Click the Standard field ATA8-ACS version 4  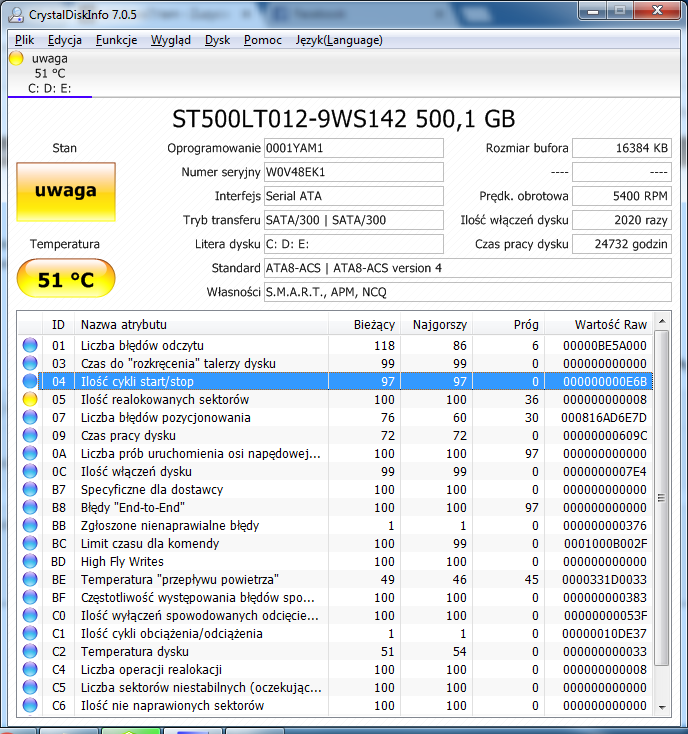point(468,268)
